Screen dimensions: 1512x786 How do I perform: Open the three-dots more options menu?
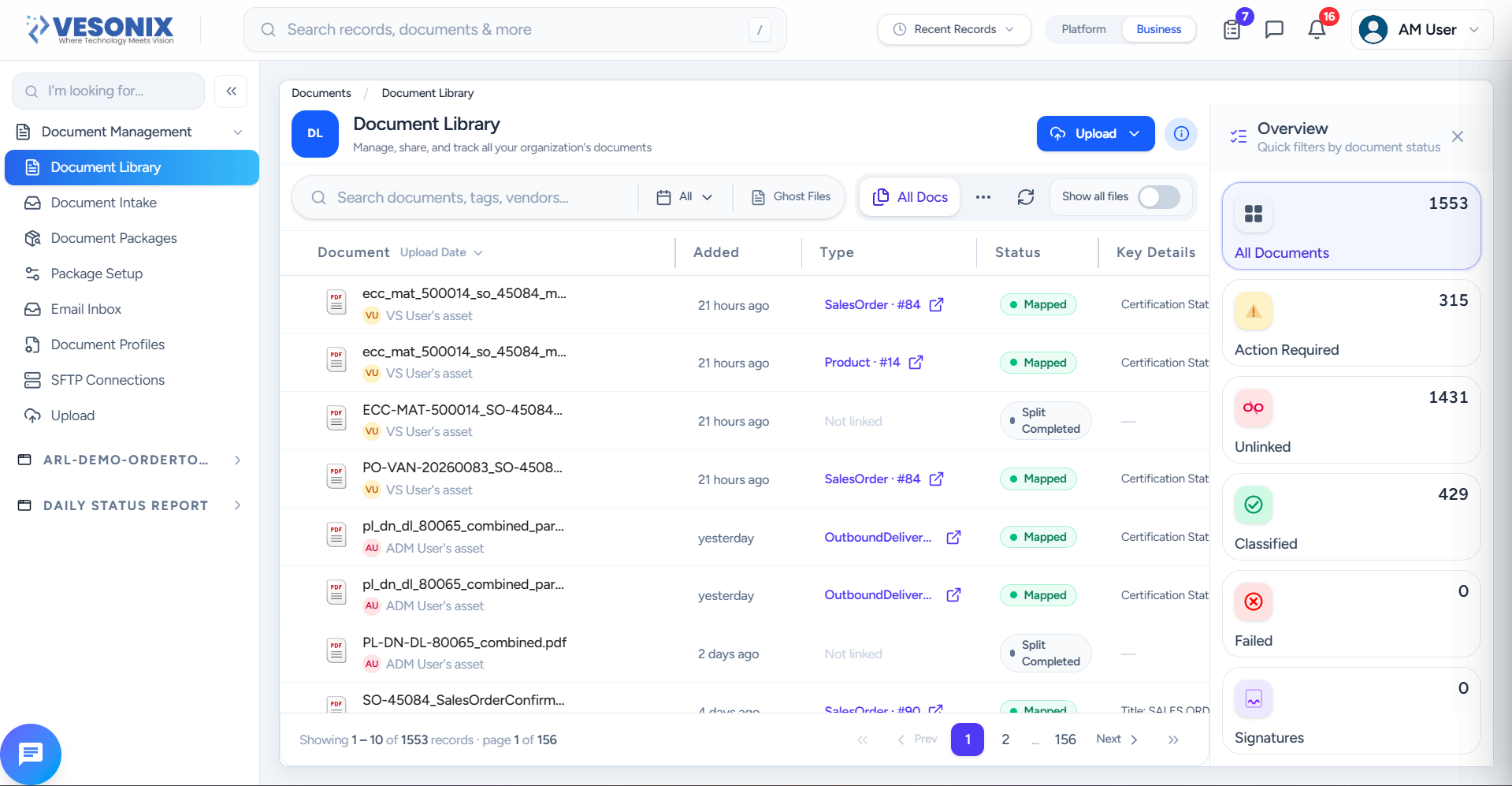[983, 197]
